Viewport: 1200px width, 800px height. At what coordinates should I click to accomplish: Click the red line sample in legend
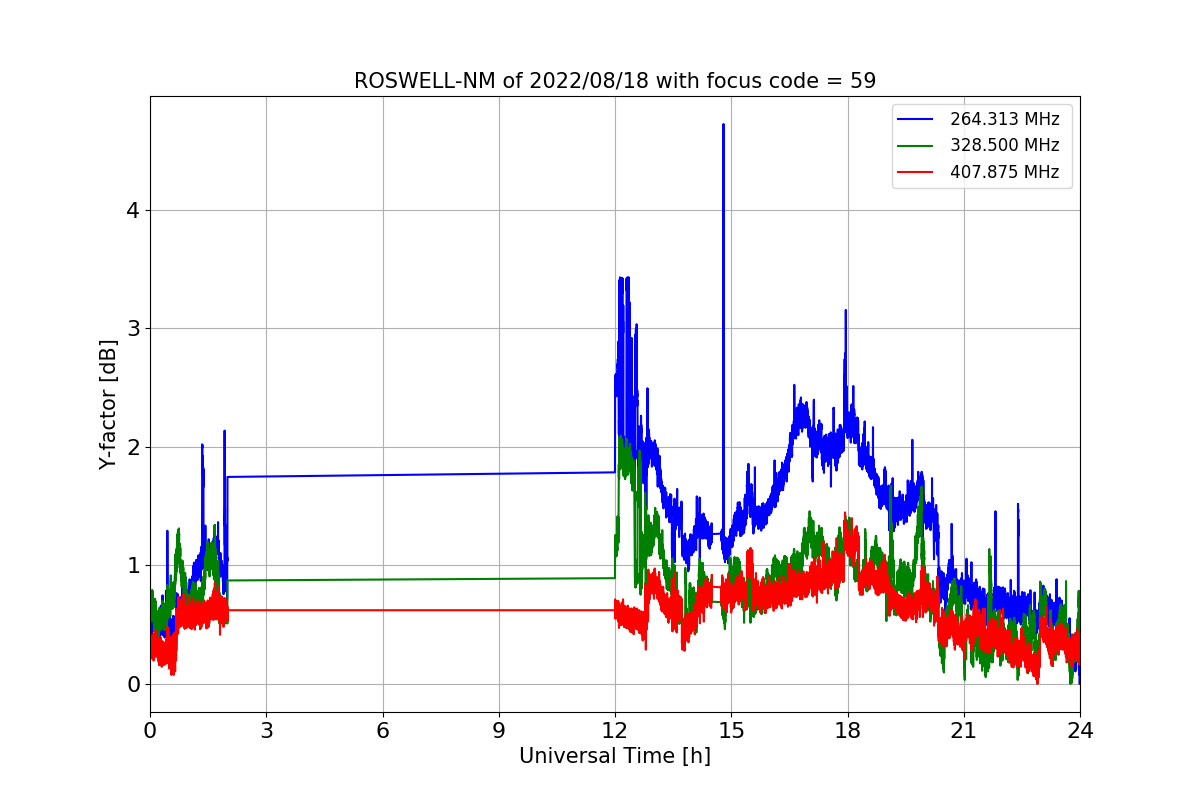click(915, 172)
